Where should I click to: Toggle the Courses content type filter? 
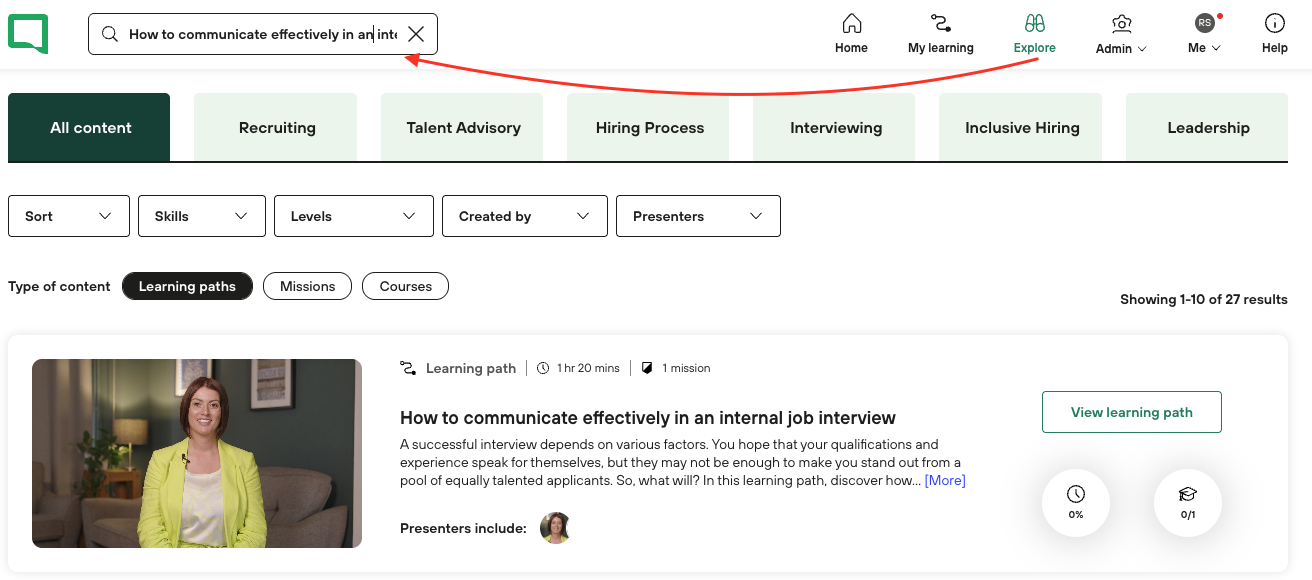405,286
